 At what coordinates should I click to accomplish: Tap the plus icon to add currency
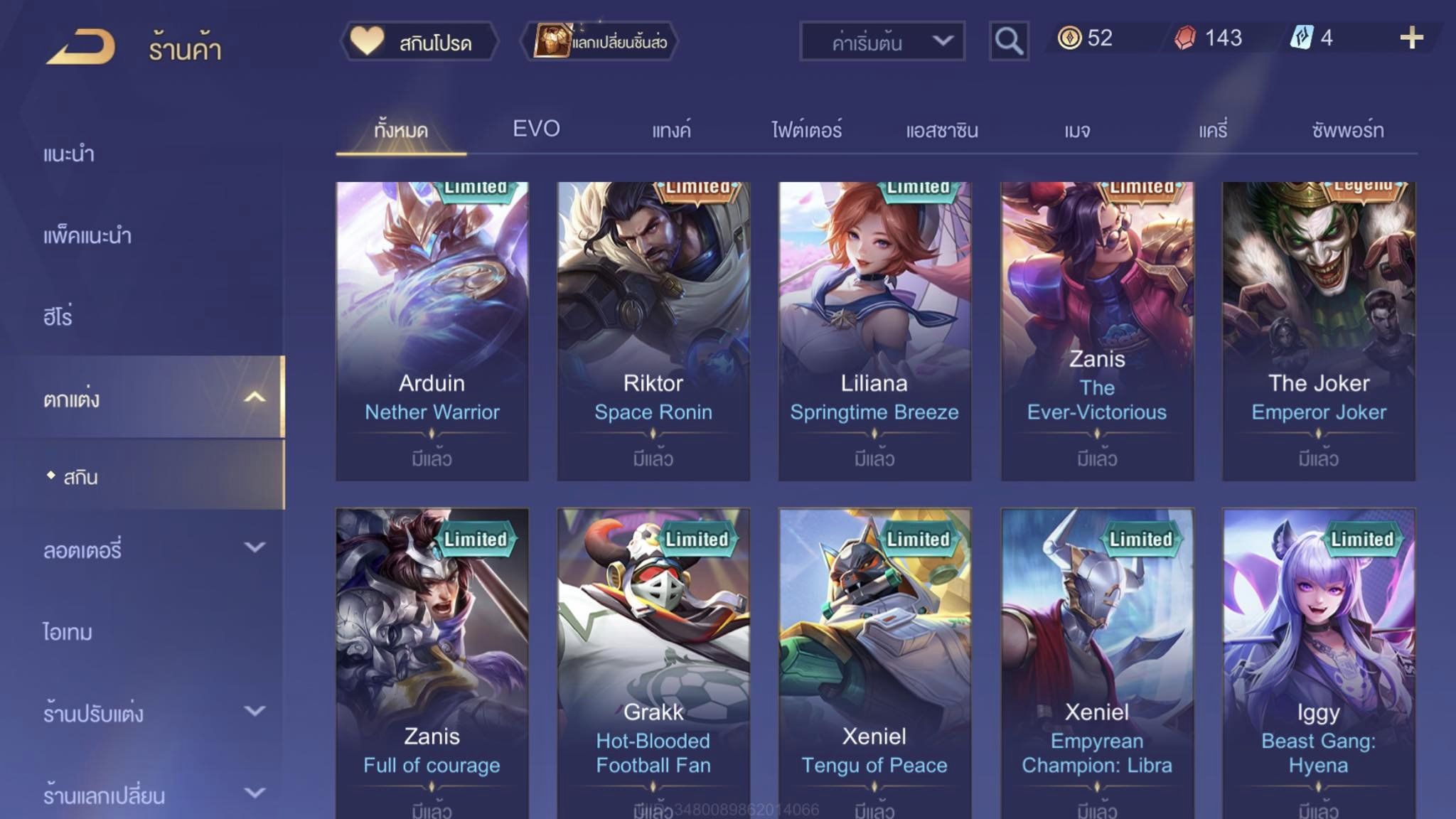[1411, 38]
